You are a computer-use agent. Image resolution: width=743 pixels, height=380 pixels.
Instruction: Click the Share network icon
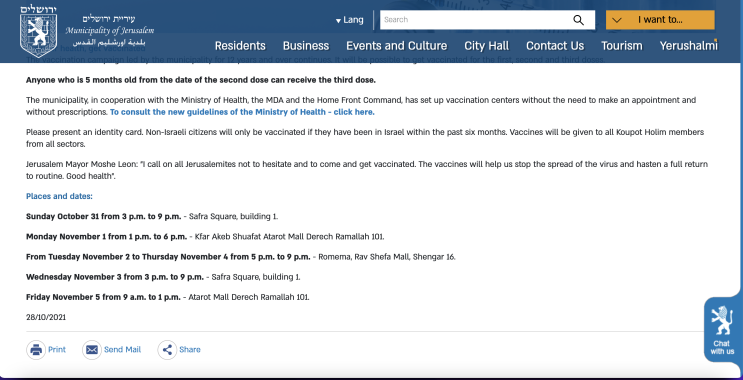click(x=167, y=350)
